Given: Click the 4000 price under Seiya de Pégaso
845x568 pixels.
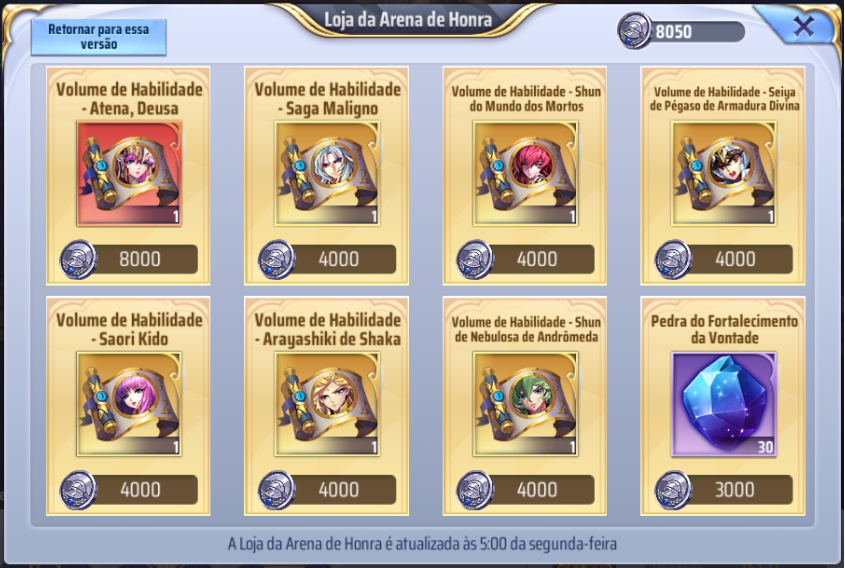Looking at the screenshot, I should [724, 259].
